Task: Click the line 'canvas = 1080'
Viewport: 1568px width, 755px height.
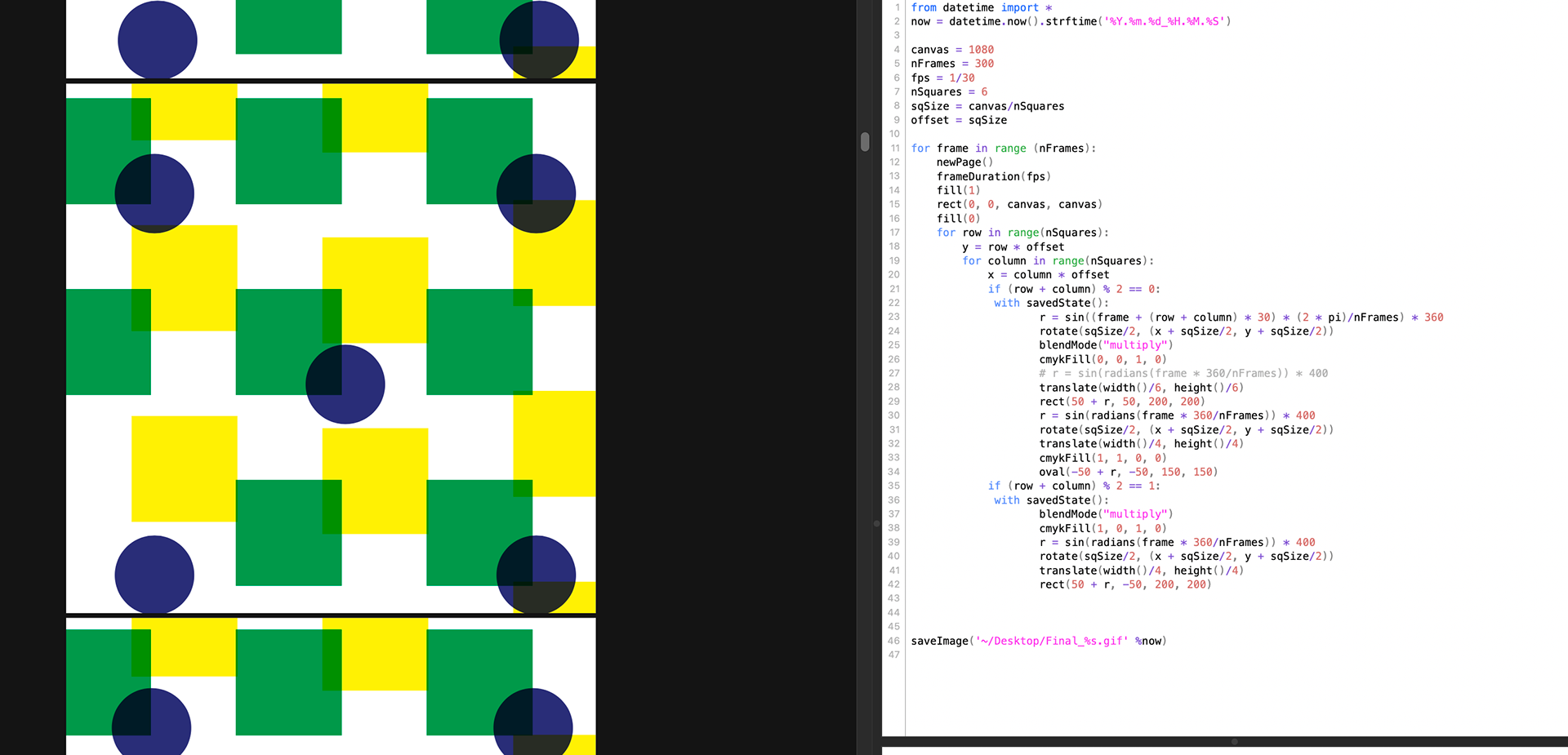Action: pos(952,50)
